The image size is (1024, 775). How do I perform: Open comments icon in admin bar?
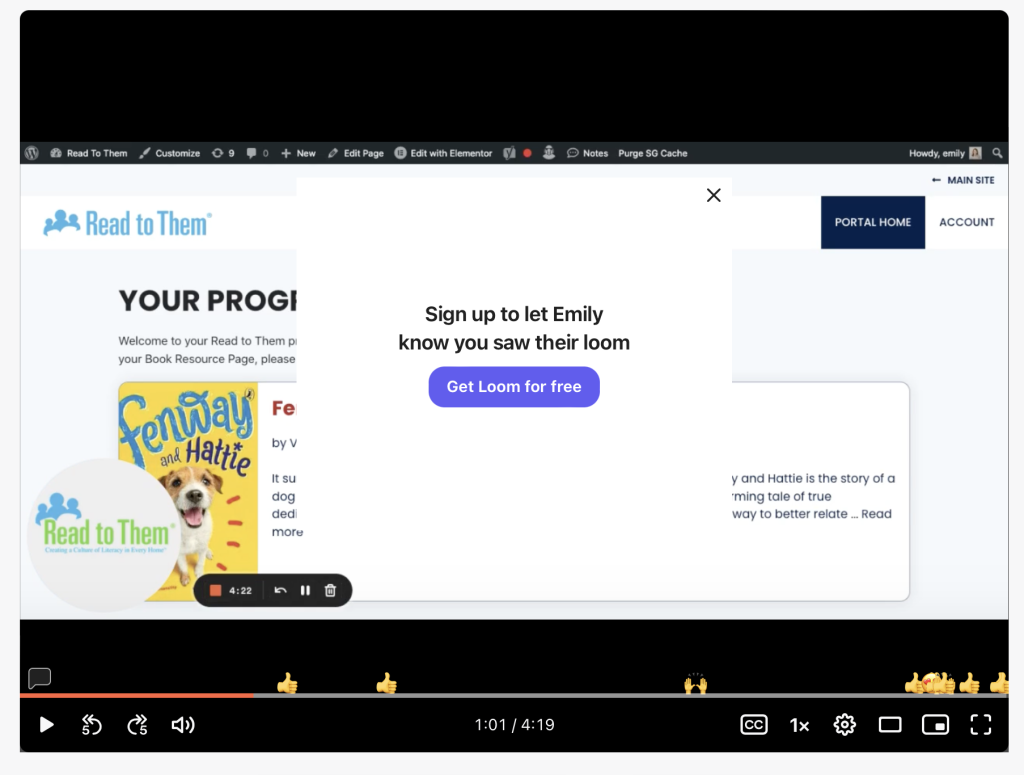tap(257, 153)
